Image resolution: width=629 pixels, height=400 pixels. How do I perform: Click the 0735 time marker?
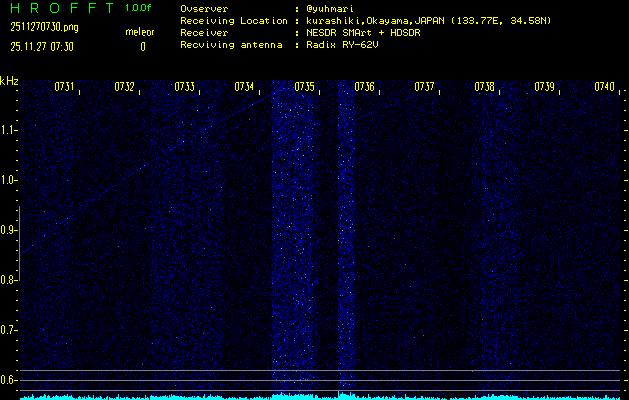[304, 87]
